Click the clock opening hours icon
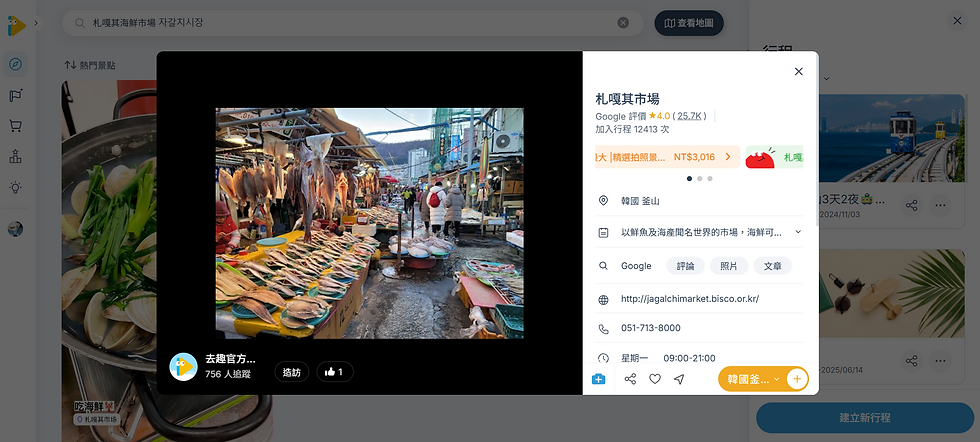Image resolution: width=980 pixels, height=442 pixels. point(603,358)
